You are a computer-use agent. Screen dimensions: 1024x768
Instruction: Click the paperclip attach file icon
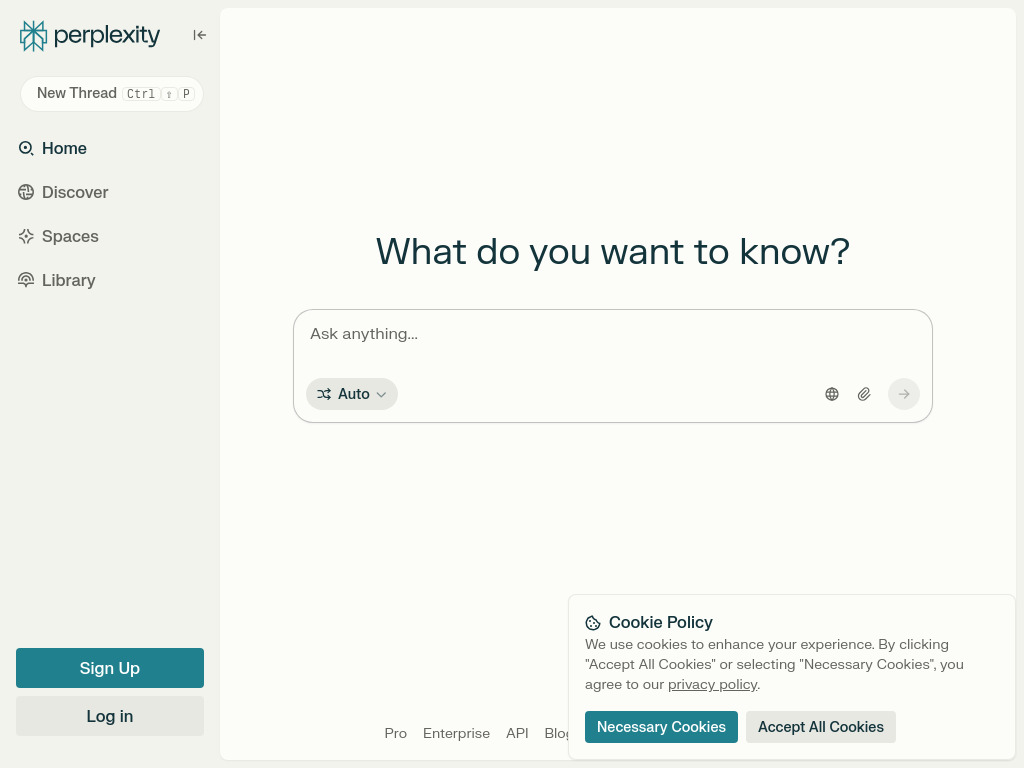[864, 394]
